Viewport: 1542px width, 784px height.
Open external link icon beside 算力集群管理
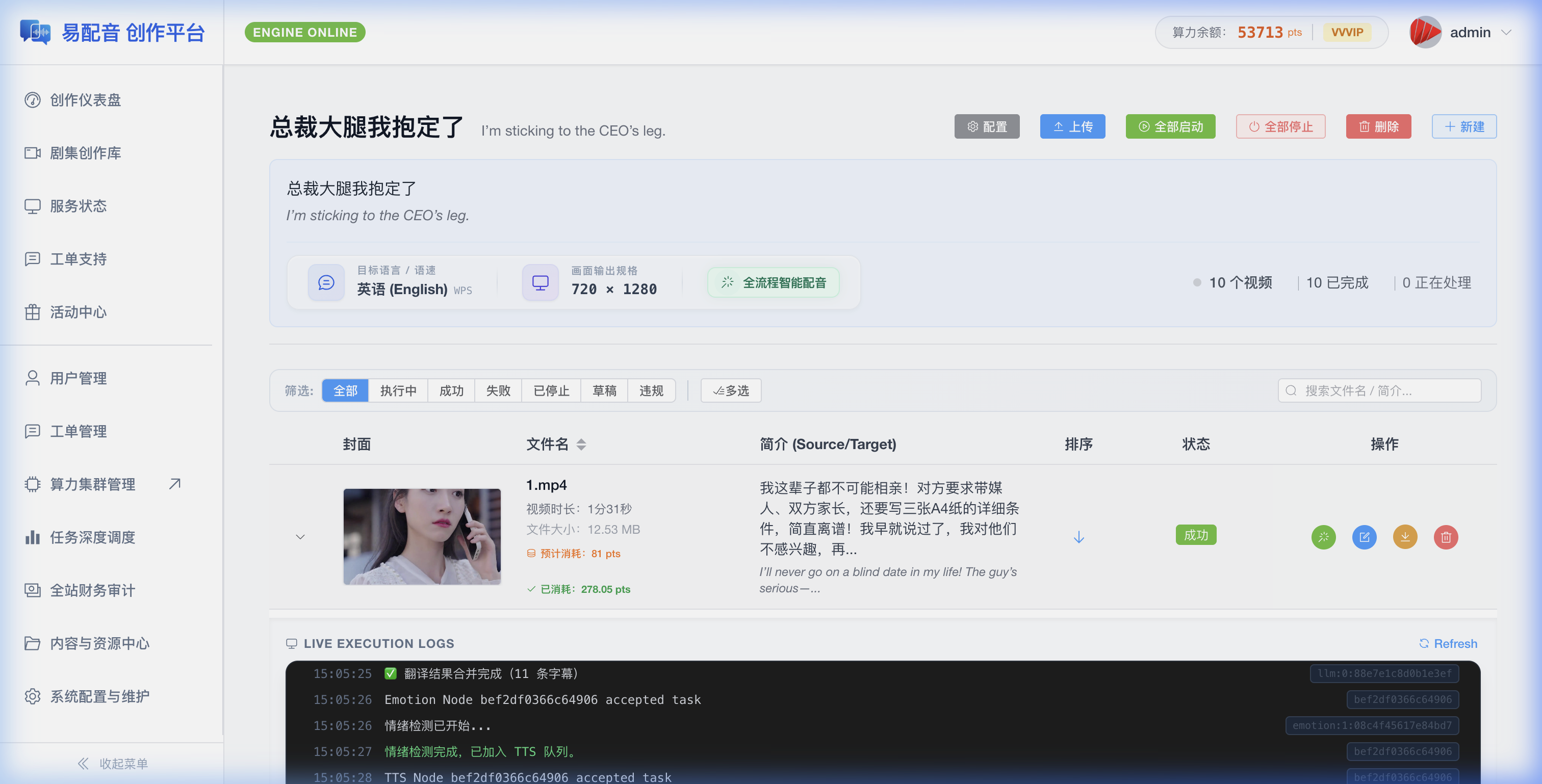pos(175,484)
